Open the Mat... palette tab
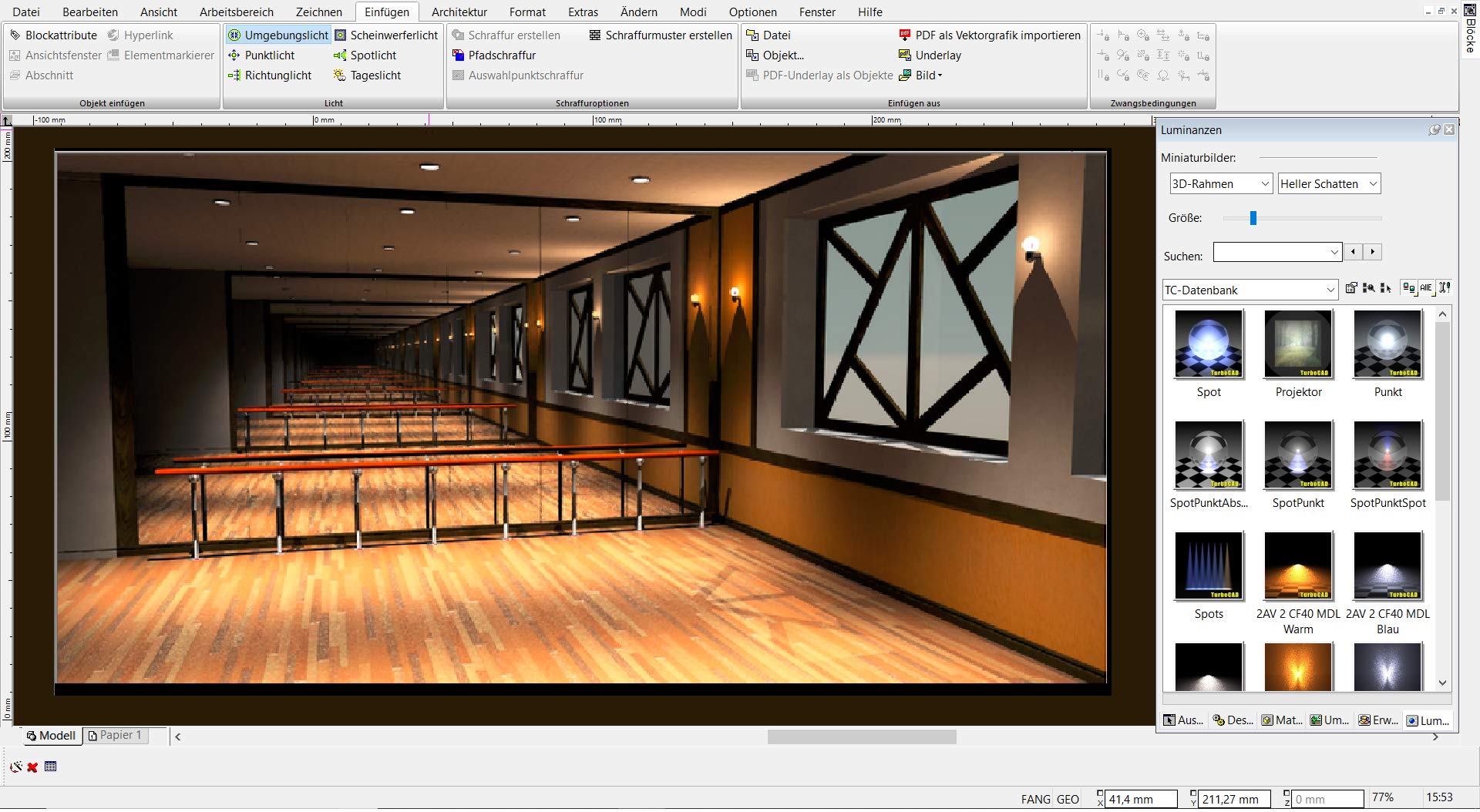The width and height of the screenshot is (1480, 812). (x=1282, y=720)
